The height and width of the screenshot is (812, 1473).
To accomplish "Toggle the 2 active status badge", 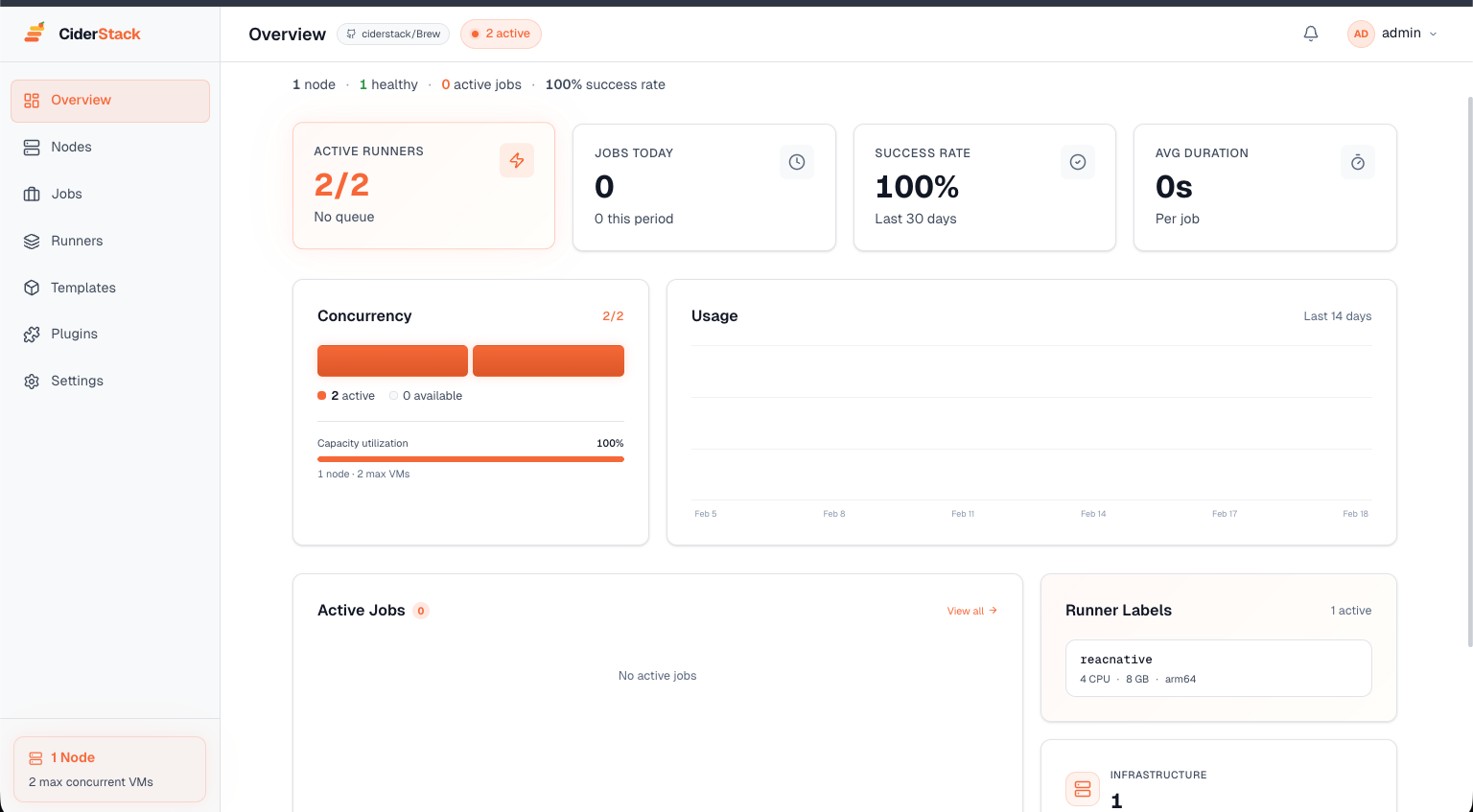I will (x=501, y=34).
